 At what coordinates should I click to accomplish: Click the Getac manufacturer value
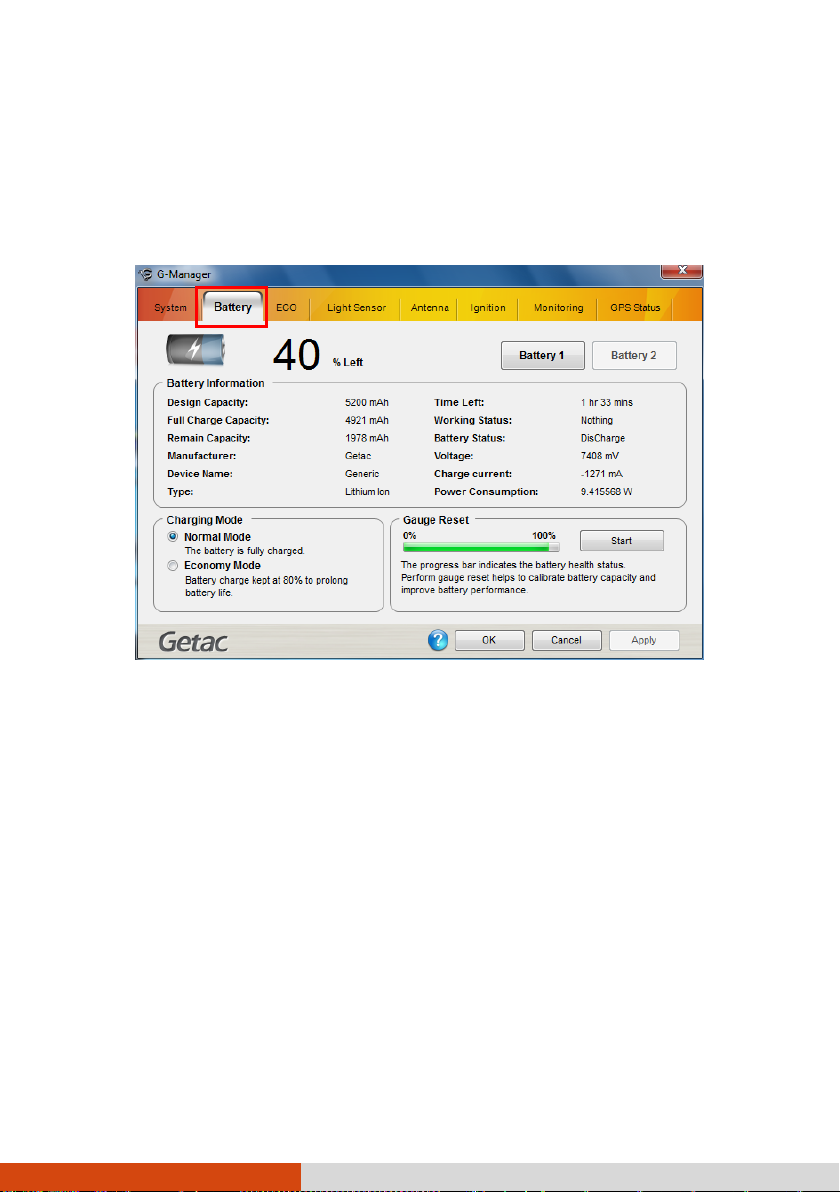(x=358, y=456)
